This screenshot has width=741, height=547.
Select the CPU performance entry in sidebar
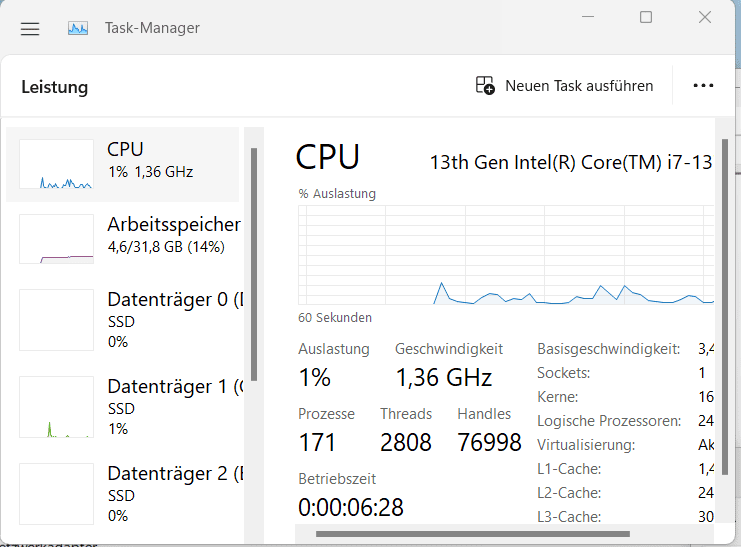[x=122, y=165]
